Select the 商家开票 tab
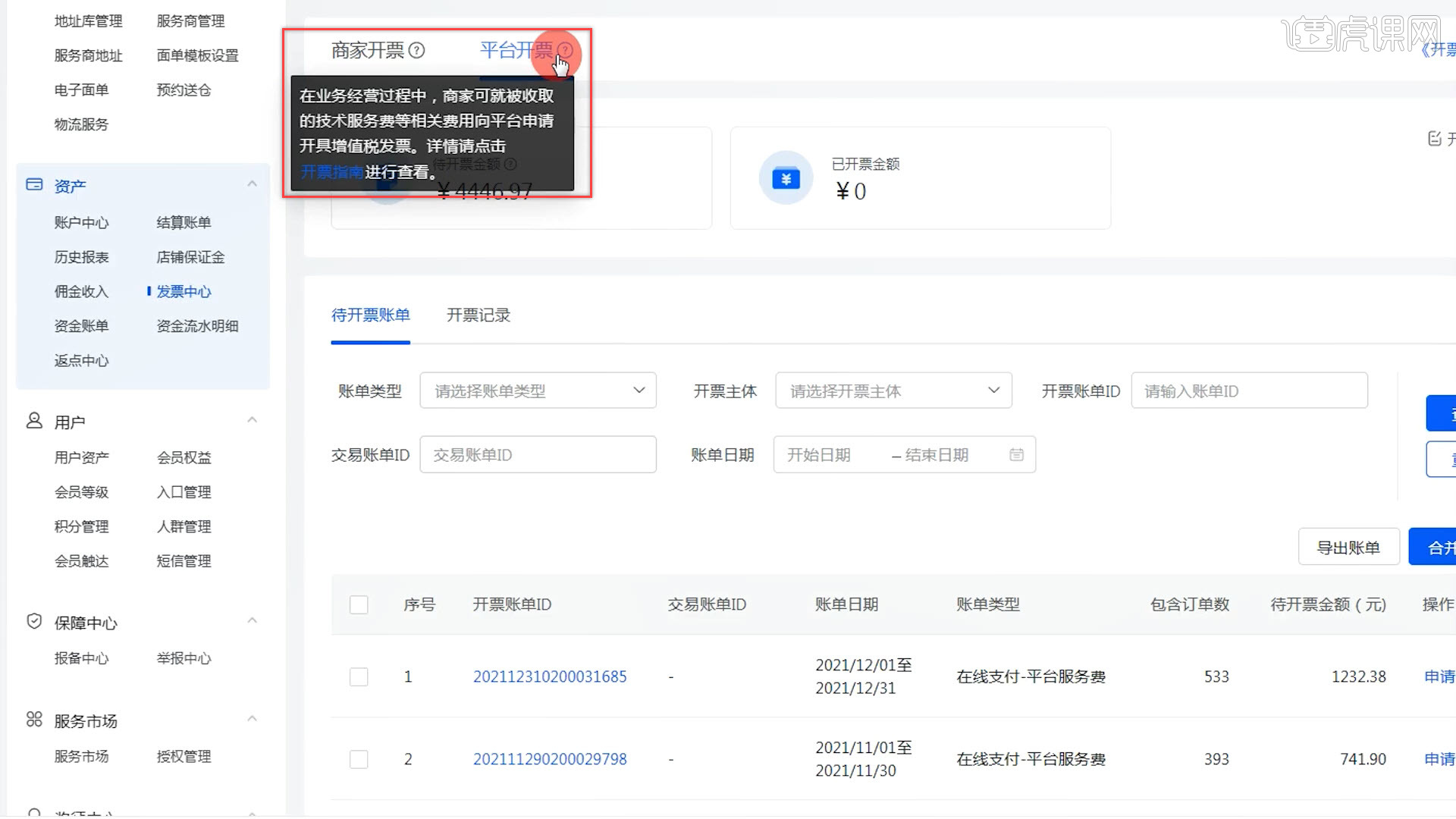This screenshot has width=1456, height=819. point(368,51)
